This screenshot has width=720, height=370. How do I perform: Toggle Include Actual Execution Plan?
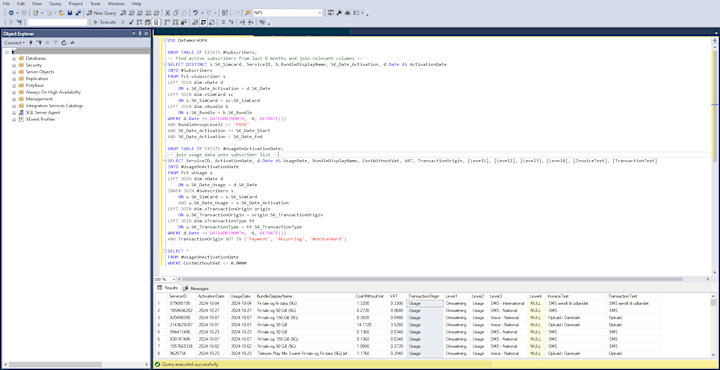click(x=167, y=22)
